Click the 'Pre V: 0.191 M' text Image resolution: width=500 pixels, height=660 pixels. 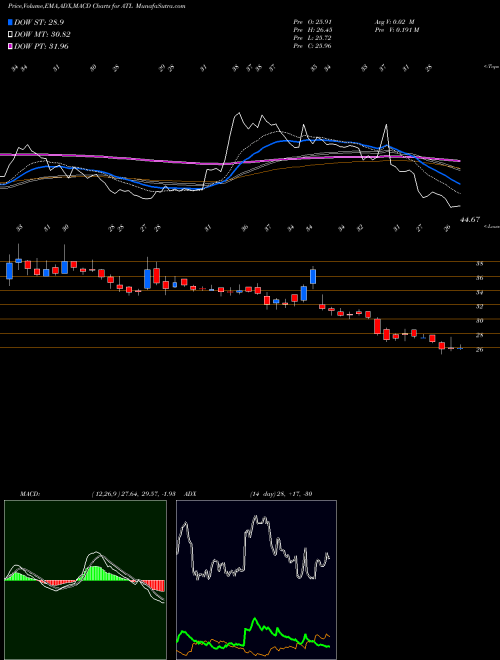pyautogui.click(x=396, y=29)
